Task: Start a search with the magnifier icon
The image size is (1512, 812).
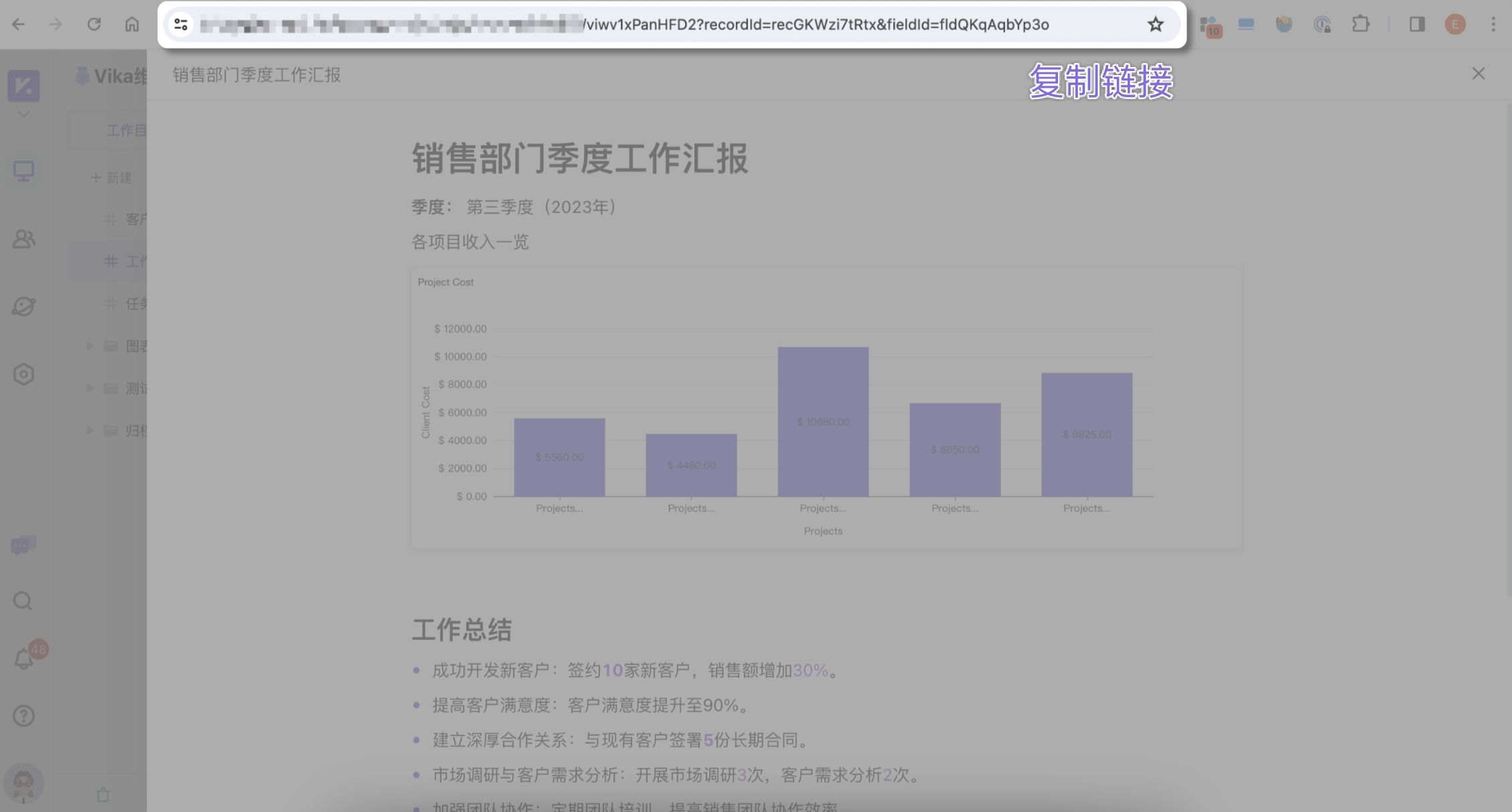Action: 23,601
